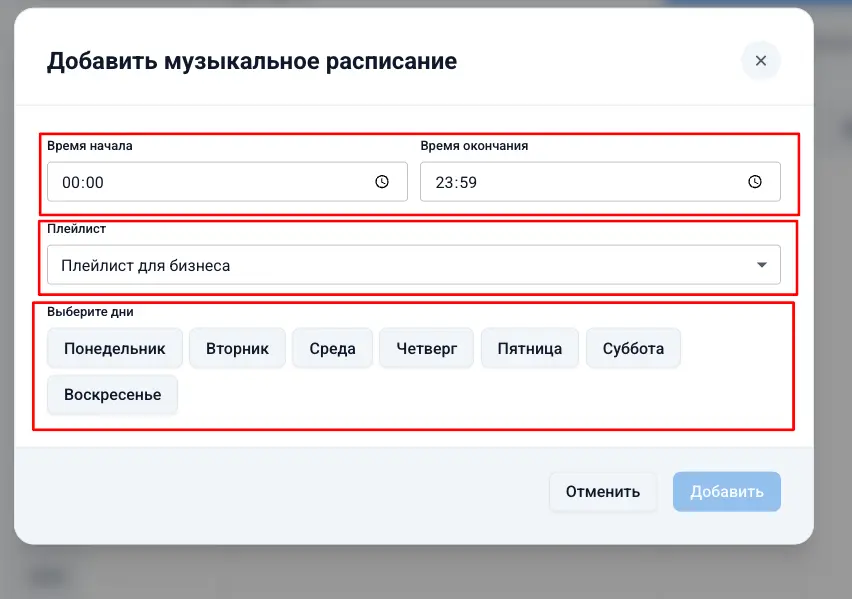The height and width of the screenshot is (599, 852).
Task: Click the minutes value 59 in end time
Action: [467, 183]
